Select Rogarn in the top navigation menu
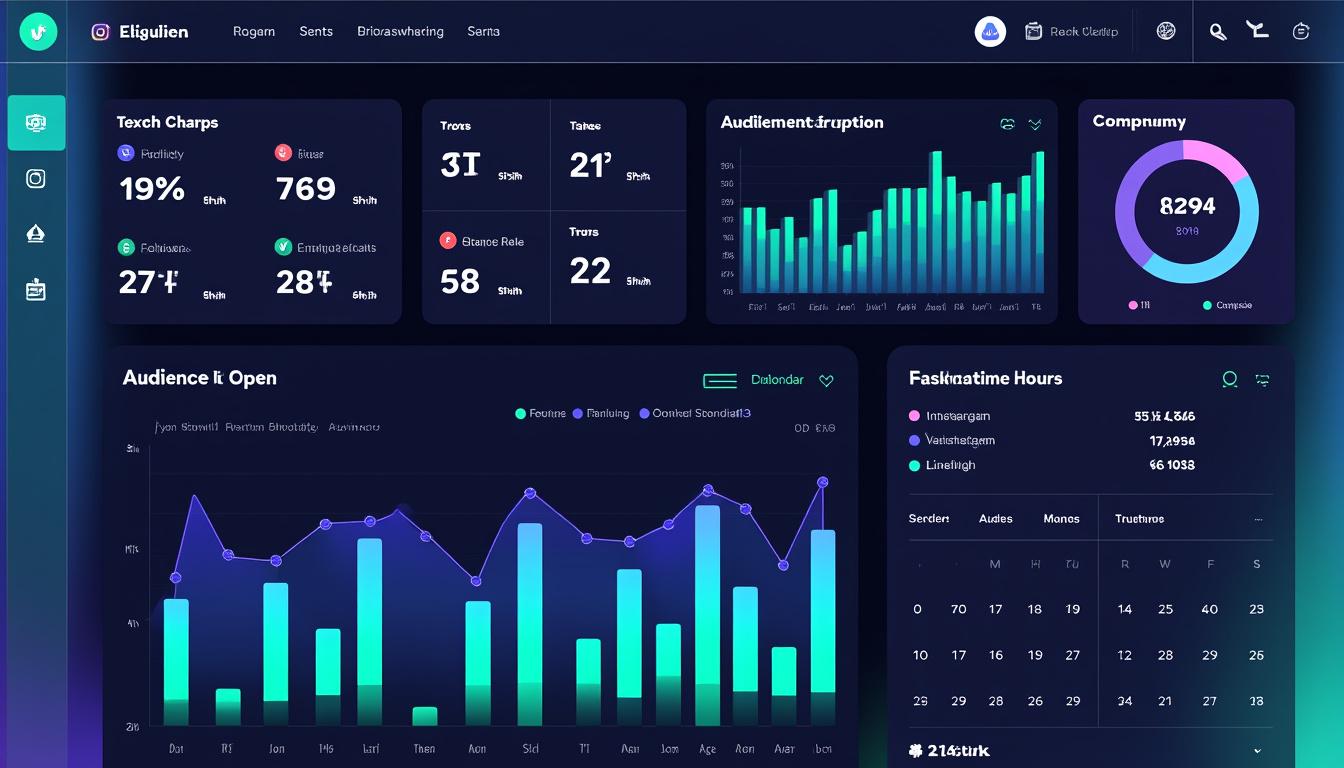Viewport: 1344px width, 768px height. coord(253,31)
